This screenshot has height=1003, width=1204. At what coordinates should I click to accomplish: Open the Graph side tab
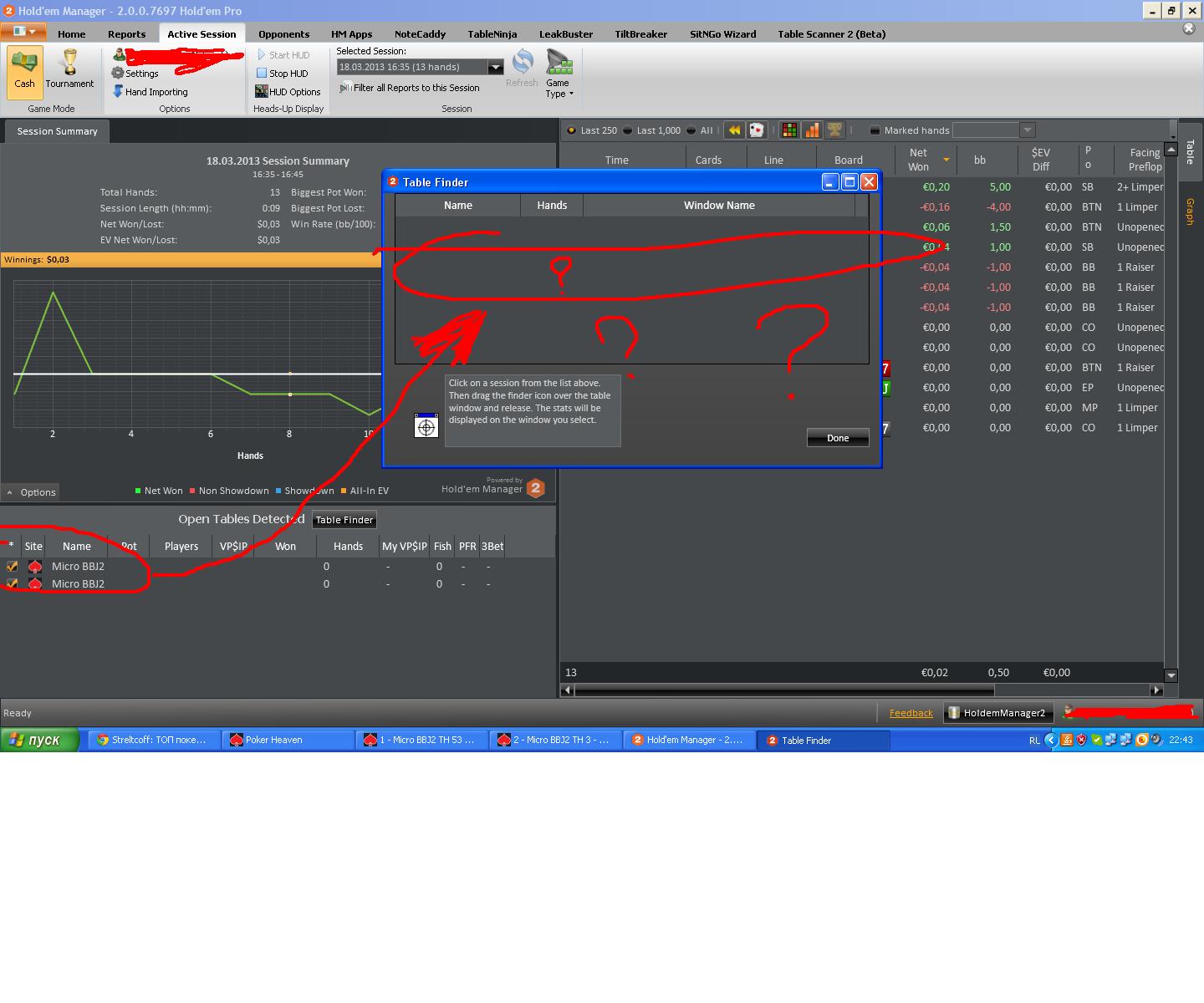1190,211
